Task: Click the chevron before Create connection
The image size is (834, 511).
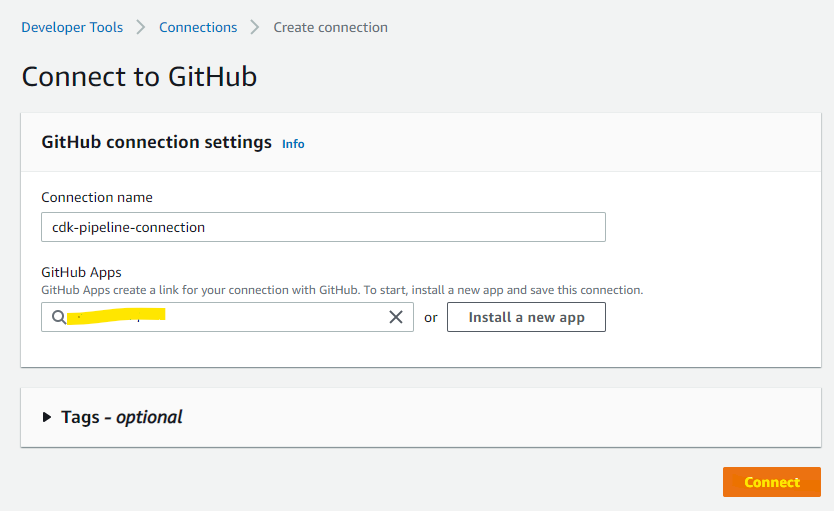Action: click(256, 27)
